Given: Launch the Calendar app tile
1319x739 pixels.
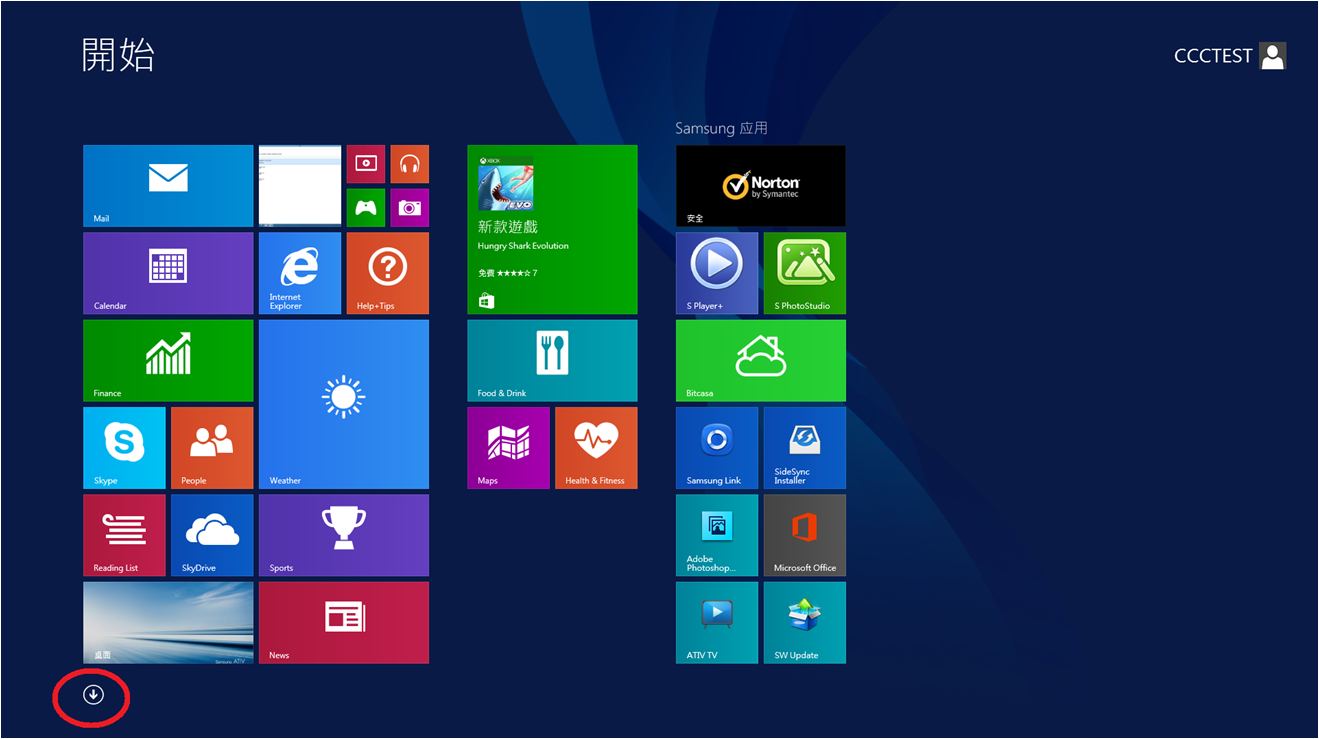Looking at the screenshot, I should (168, 273).
